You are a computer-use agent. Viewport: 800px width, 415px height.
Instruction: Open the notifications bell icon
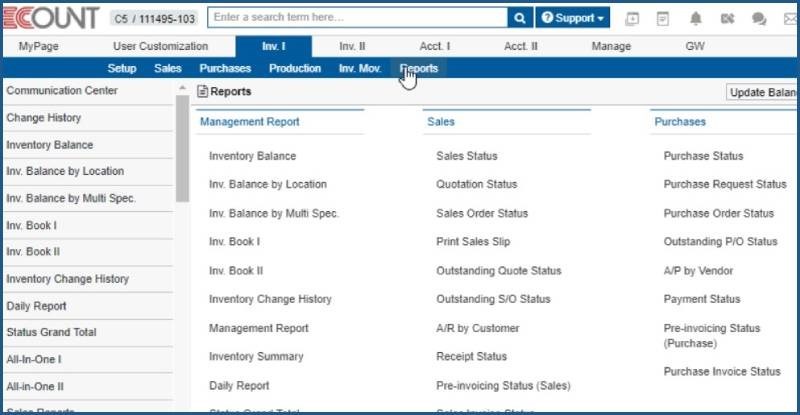pyautogui.click(x=695, y=19)
